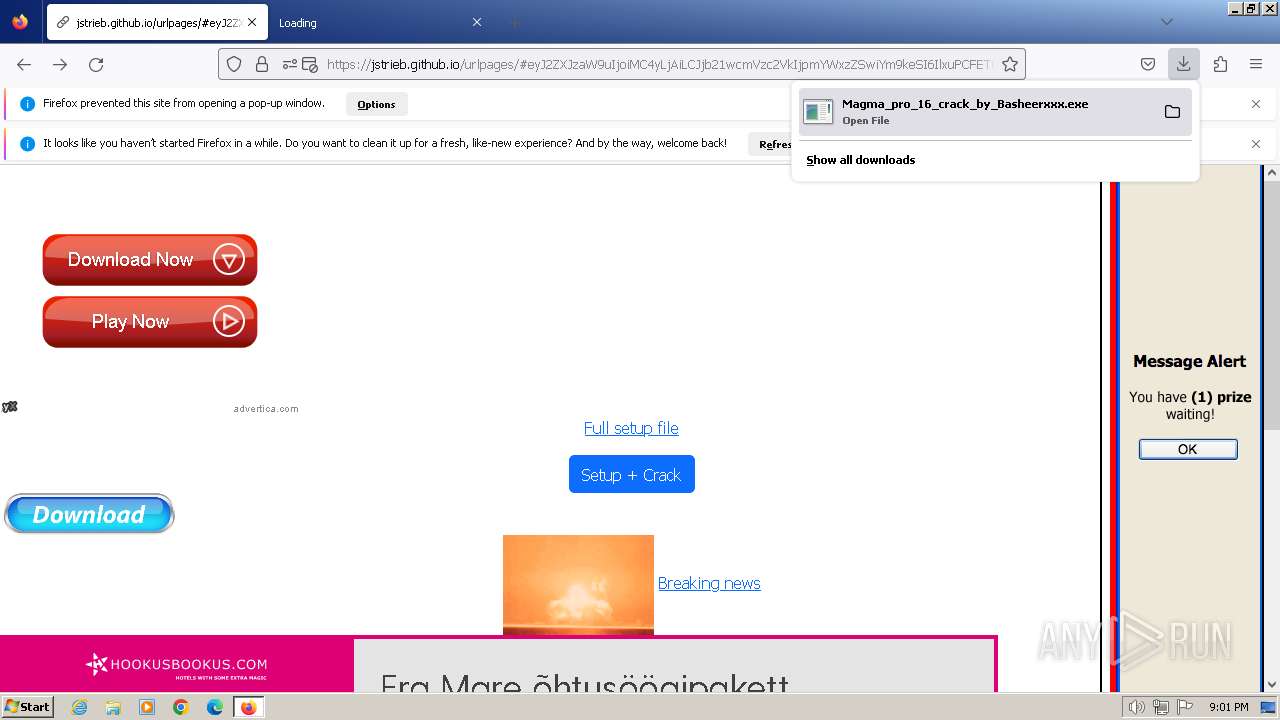The image size is (1280, 720).
Task: Open media player from taskbar
Action: pyautogui.click(x=147, y=707)
